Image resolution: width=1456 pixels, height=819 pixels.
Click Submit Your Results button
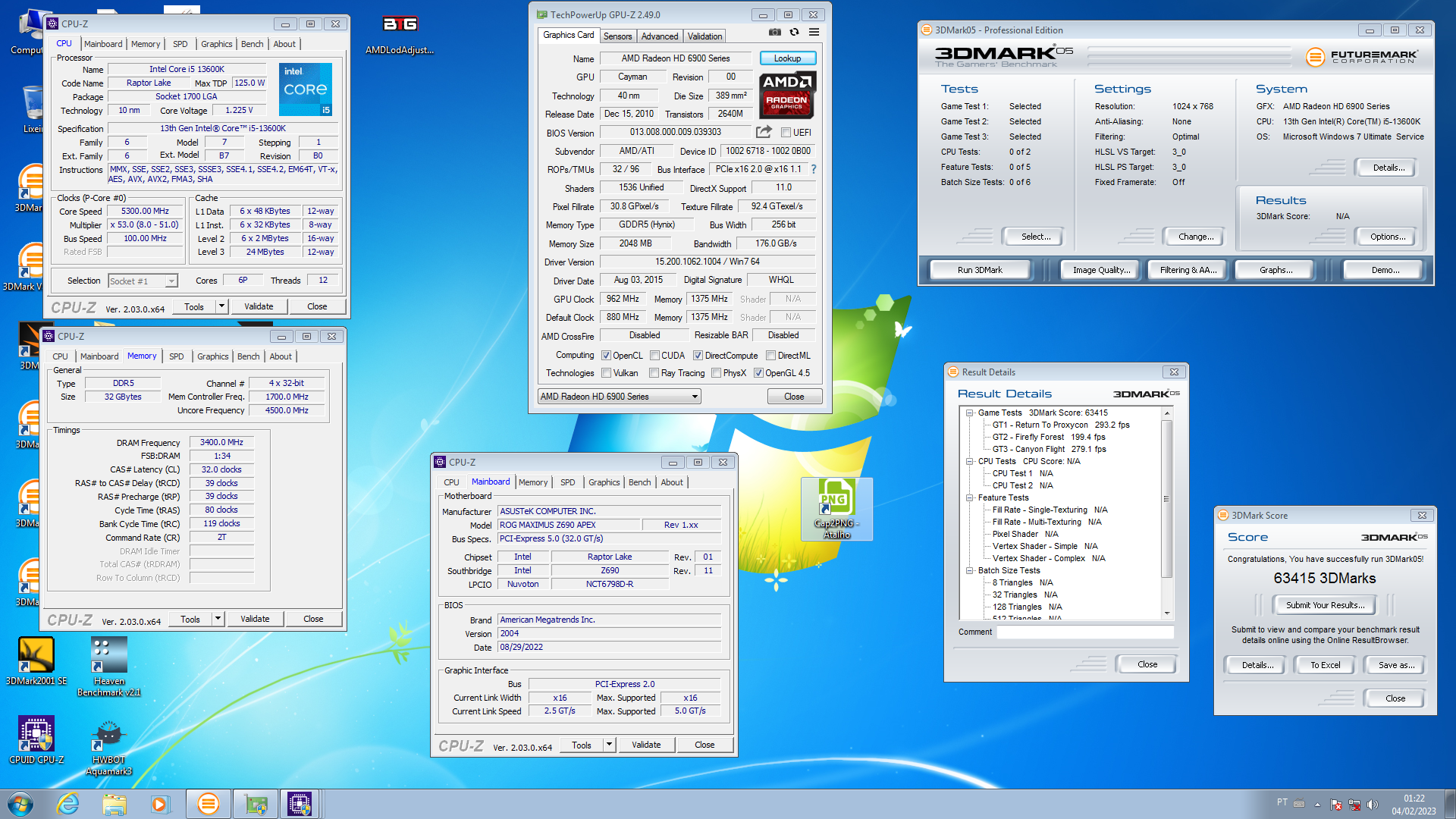pyautogui.click(x=1325, y=605)
